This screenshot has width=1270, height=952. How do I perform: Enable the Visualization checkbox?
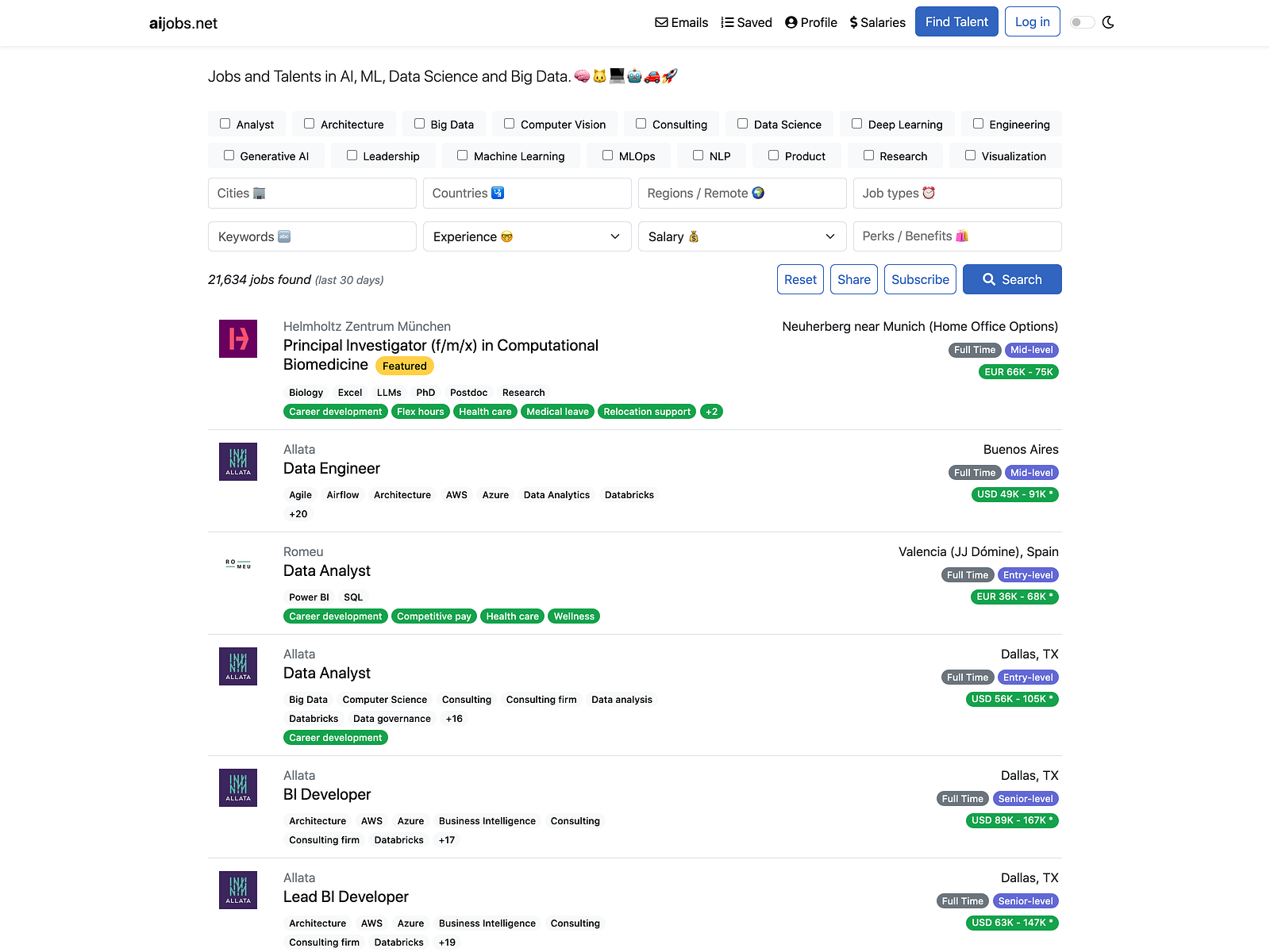point(971,155)
